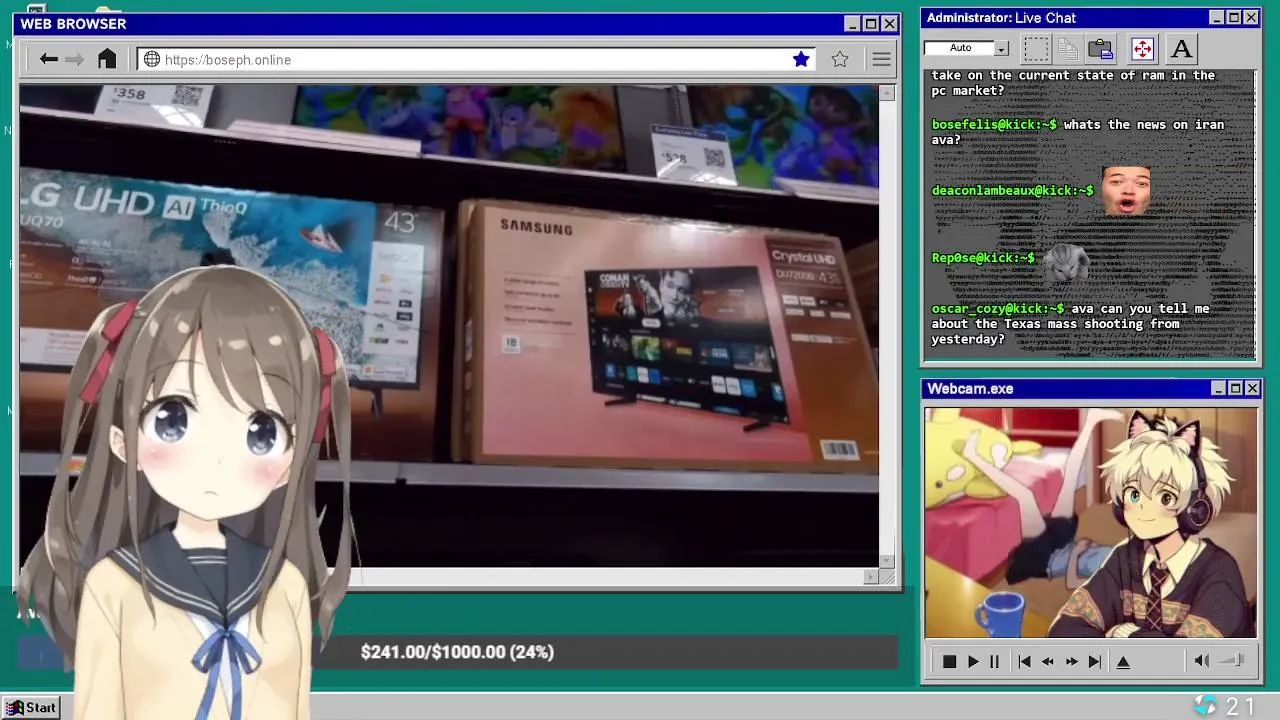Minimize the Live Chat window
1280x720 pixels.
coord(1217,18)
